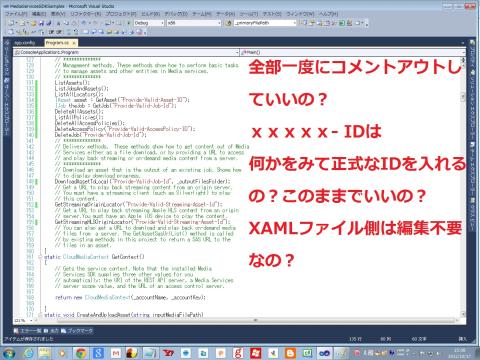The width and height of the screenshot is (480, 360).
Task: Click the DownloadAssetToLocal code line
Action: pos(142,182)
